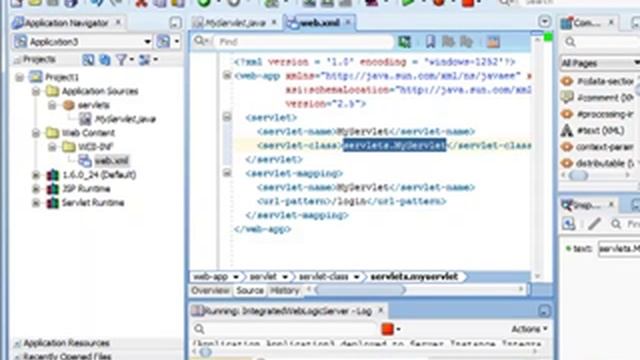The width and height of the screenshot is (640, 360).
Task: Click the pencil edit icon in Inspector toolbar
Action: (x=594, y=224)
